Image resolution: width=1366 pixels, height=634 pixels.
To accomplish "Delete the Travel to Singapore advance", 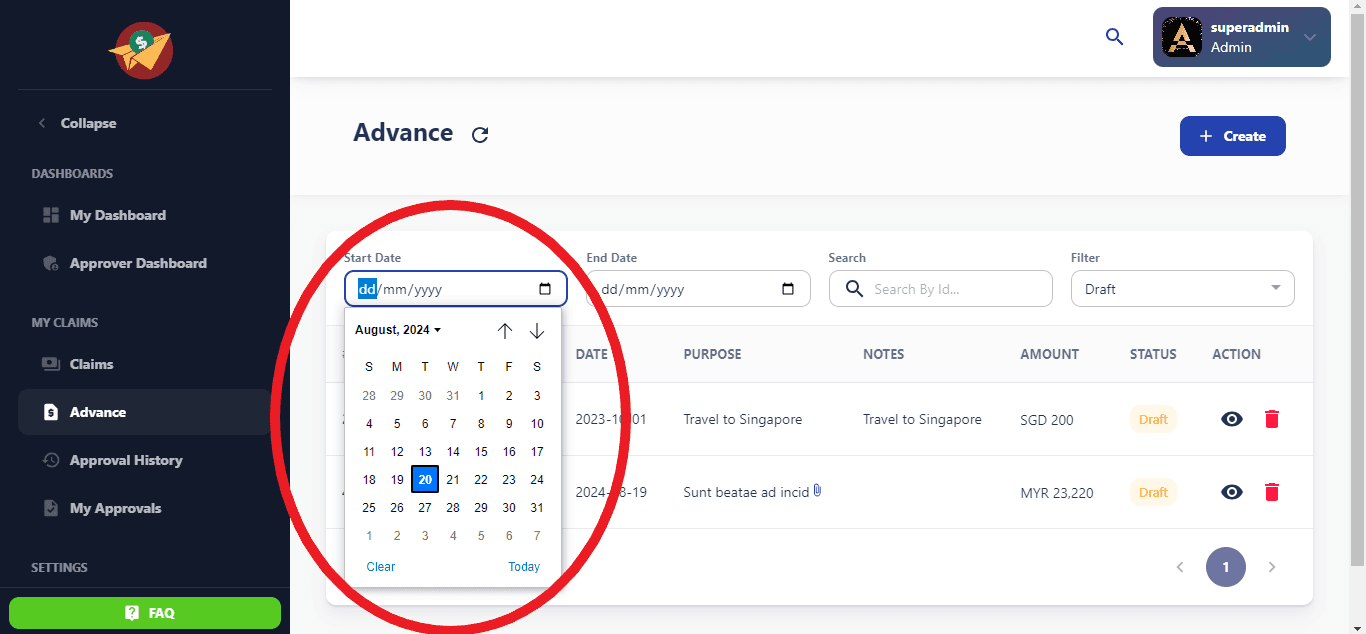I will pyautogui.click(x=1271, y=419).
